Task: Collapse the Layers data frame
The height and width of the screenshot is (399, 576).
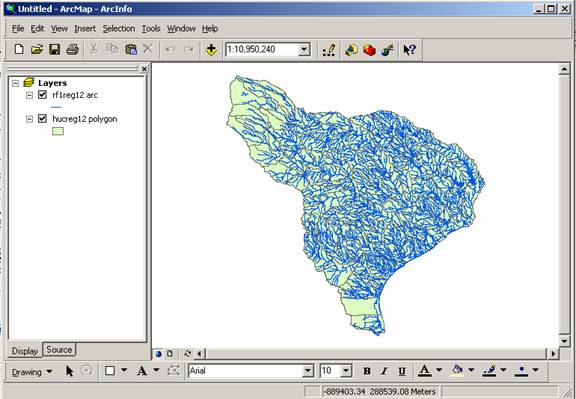Action: pyautogui.click(x=15, y=83)
